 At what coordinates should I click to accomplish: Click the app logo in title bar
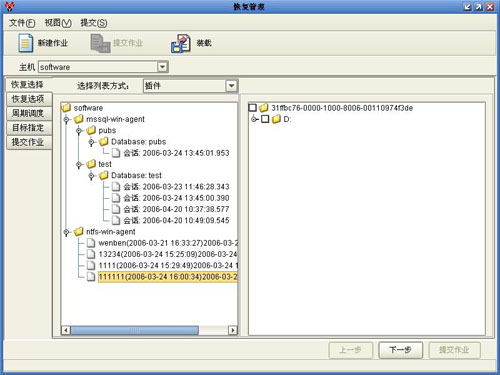[10, 6]
